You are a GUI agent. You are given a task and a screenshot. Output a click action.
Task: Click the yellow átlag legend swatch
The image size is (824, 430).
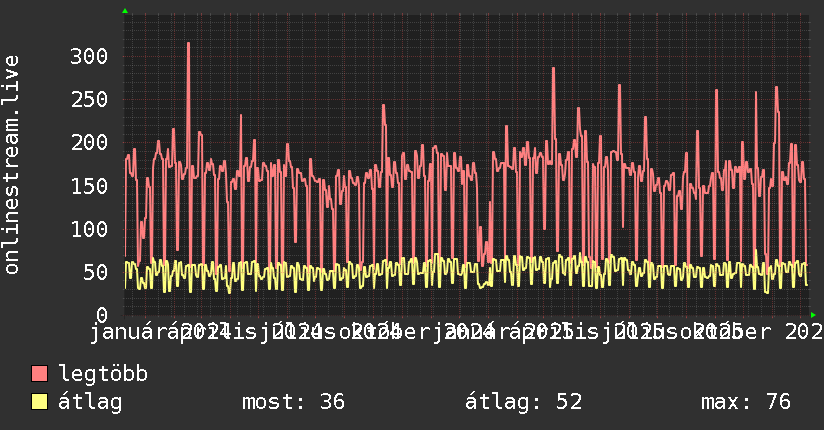(39, 402)
